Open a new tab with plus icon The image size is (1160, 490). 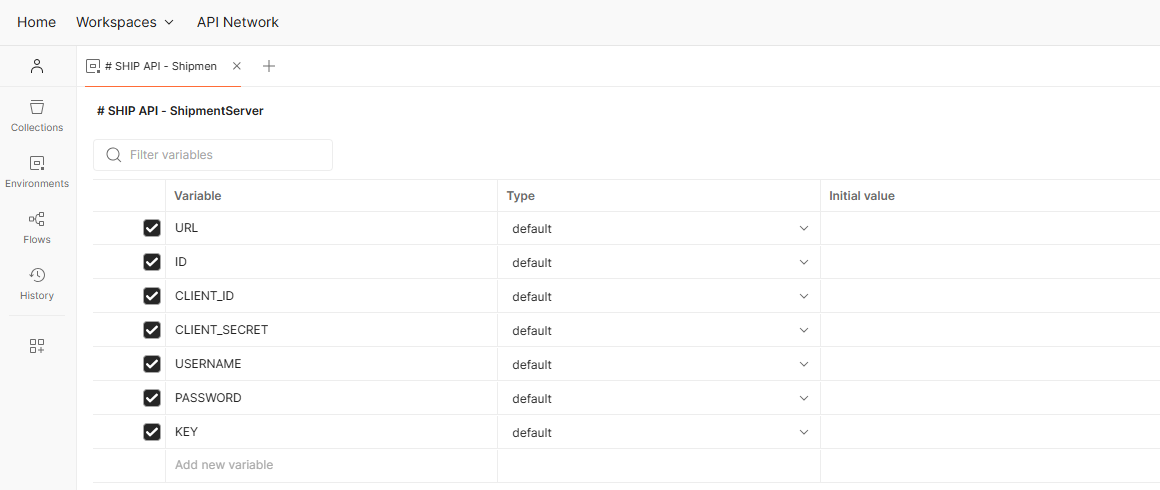(x=268, y=66)
